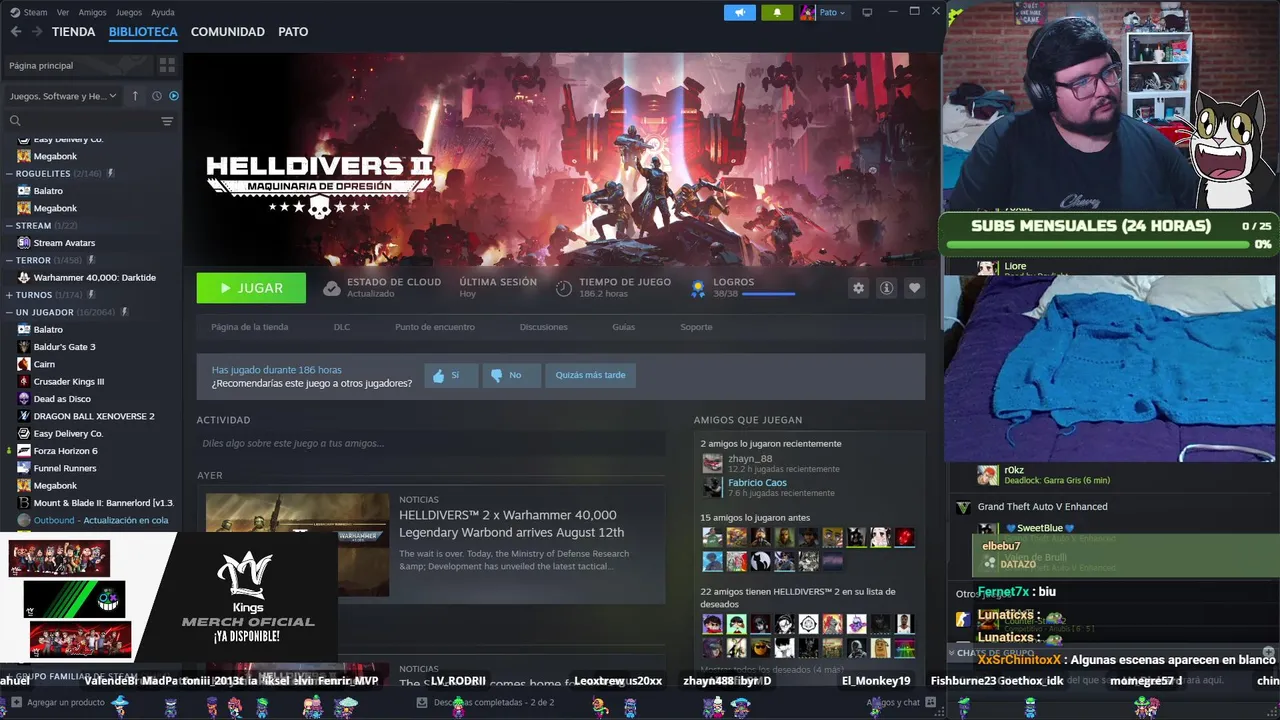Go to the COMUNIDAD tab
Viewport: 1280px width, 720px height.
click(228, 32)
